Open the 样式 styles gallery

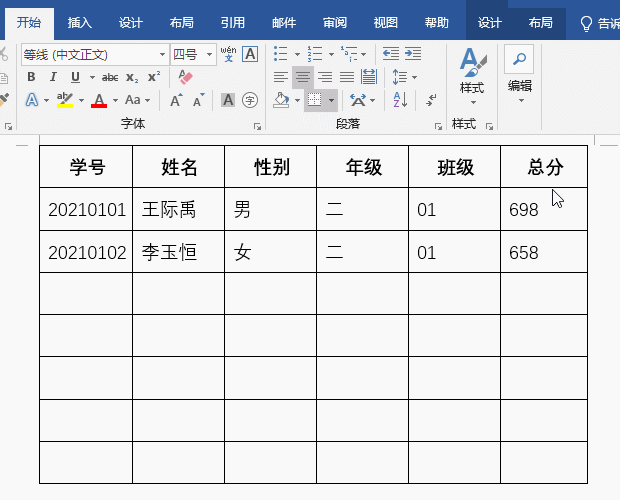click(473, 76)
